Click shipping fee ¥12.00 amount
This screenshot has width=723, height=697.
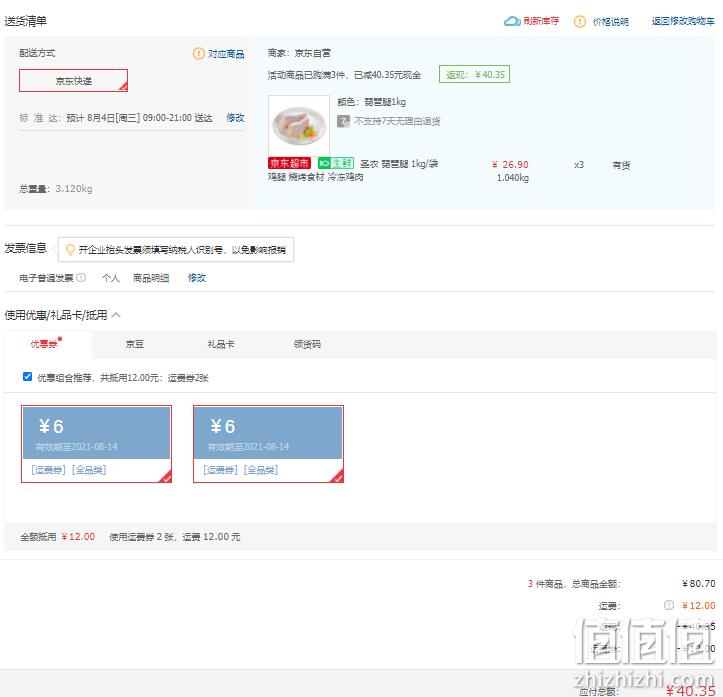click(x=699, y=605)
